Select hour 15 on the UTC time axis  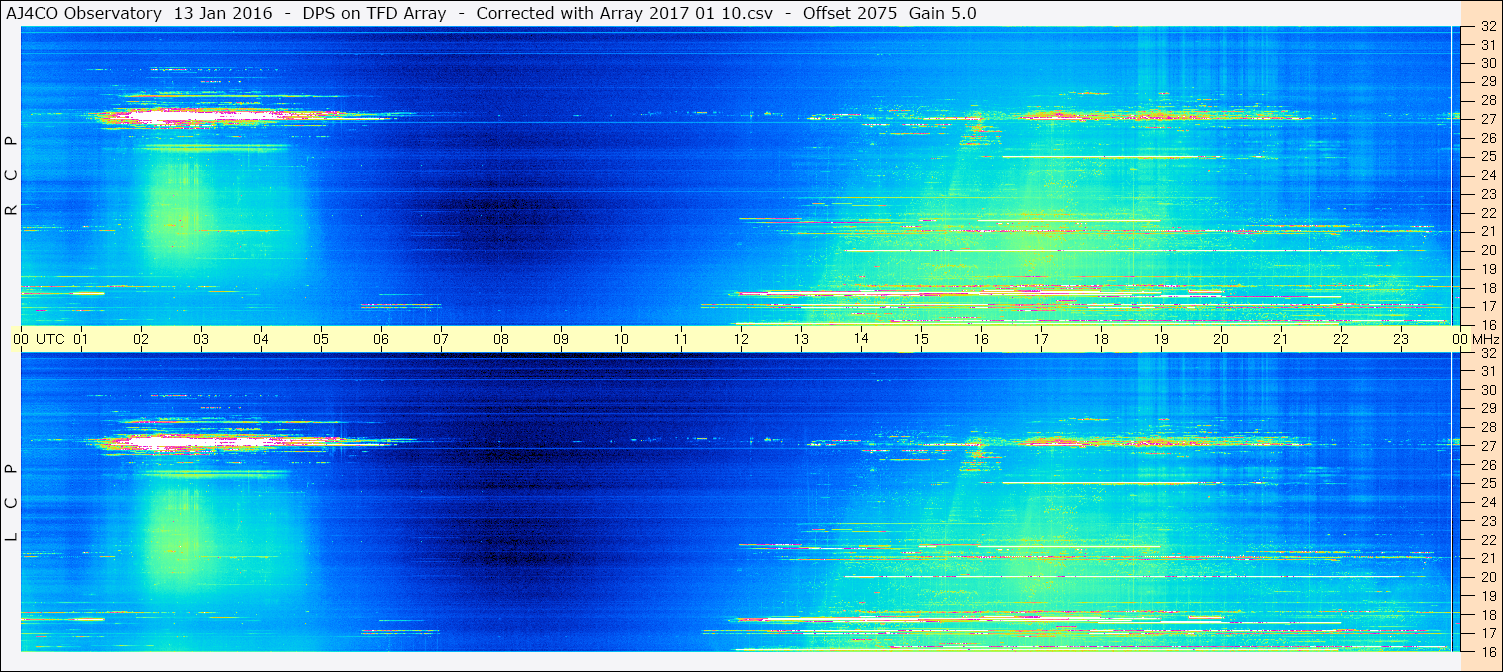pyautogui.click(x=921, y=339)
